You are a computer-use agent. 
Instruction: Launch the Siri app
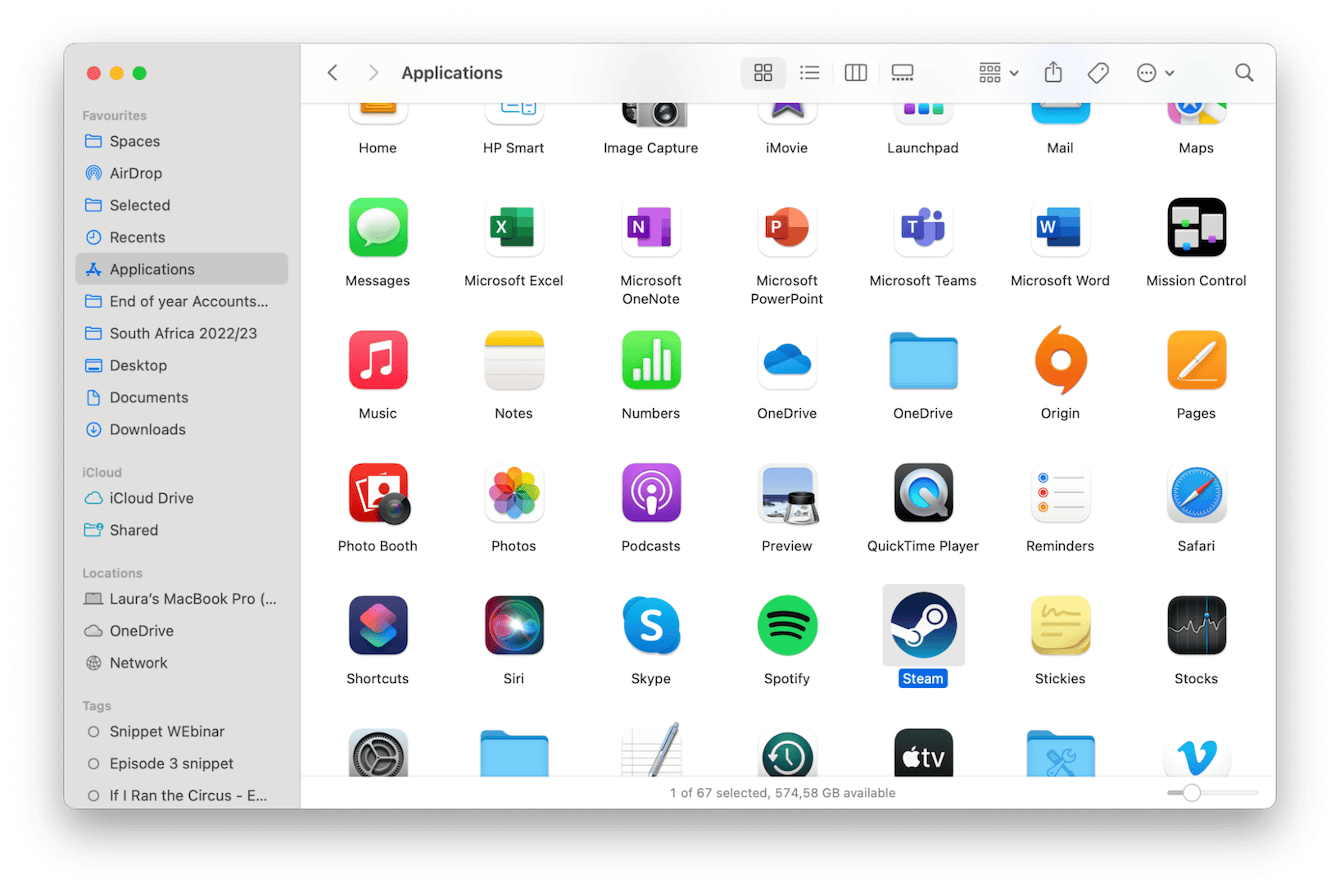514,625
